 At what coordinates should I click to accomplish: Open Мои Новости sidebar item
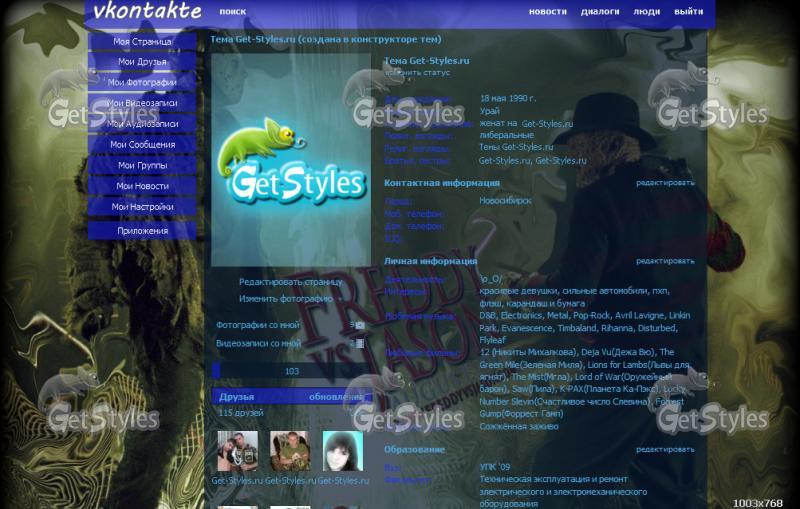click(x=142, y=186)
